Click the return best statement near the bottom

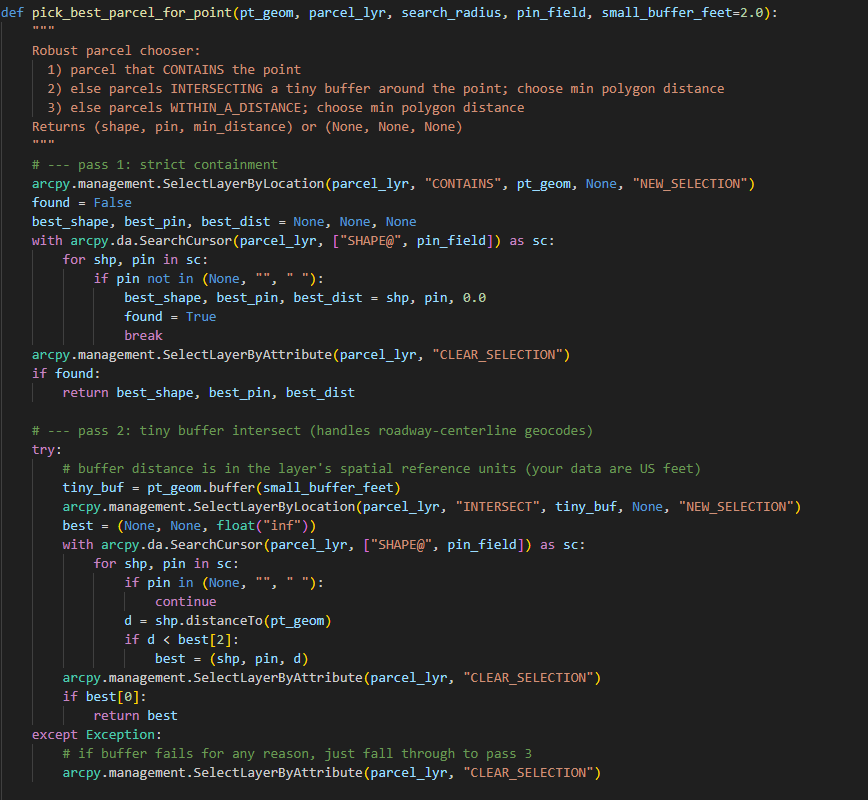pos(135,715)
